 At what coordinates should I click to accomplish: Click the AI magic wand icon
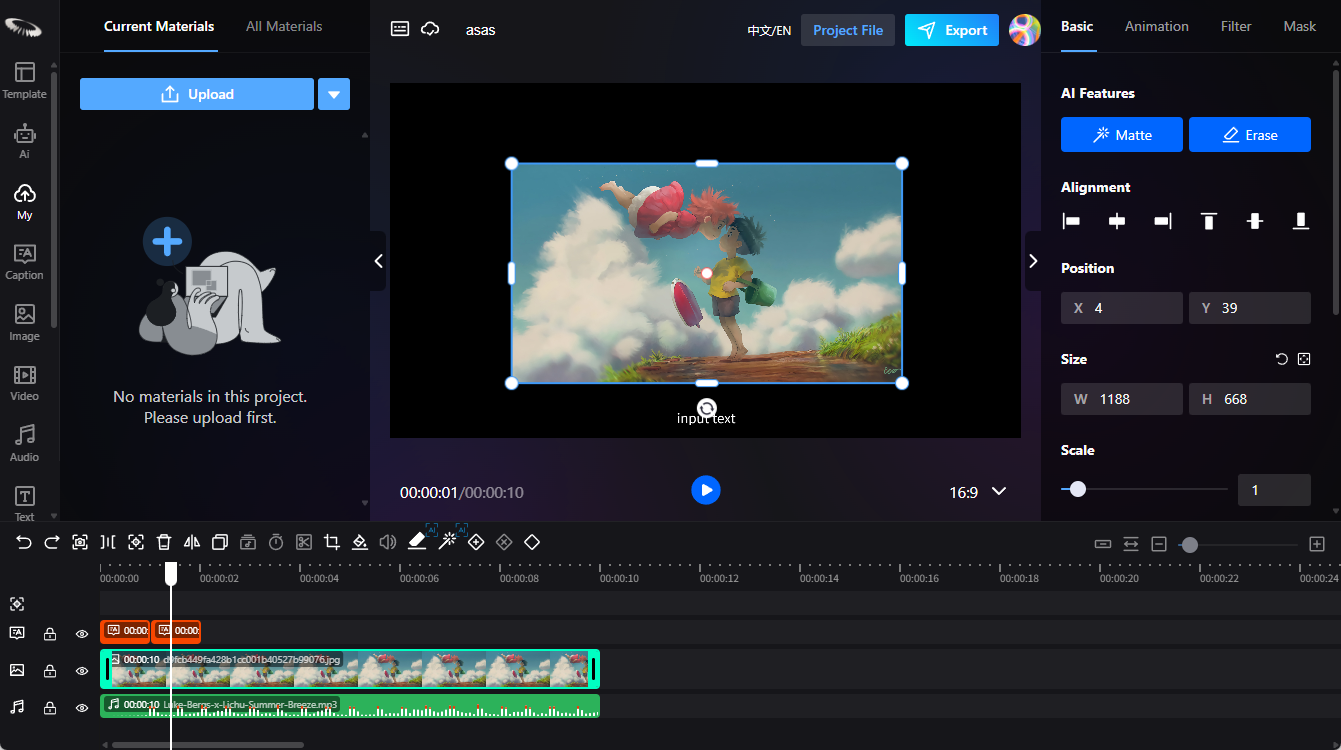point(448,541)
